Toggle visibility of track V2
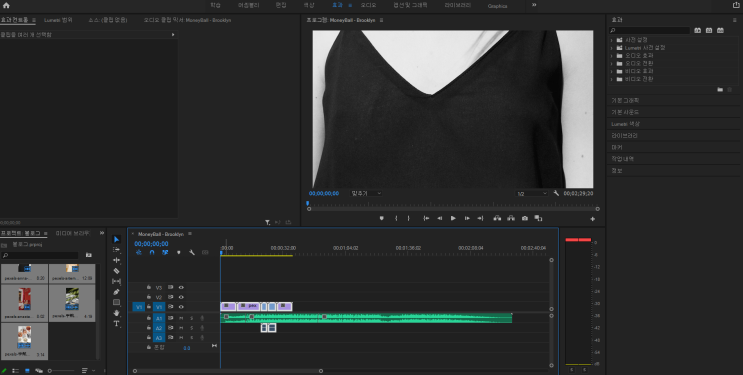Screen dimensions: 743x375 pyautogui.click(x=181, y=297)
